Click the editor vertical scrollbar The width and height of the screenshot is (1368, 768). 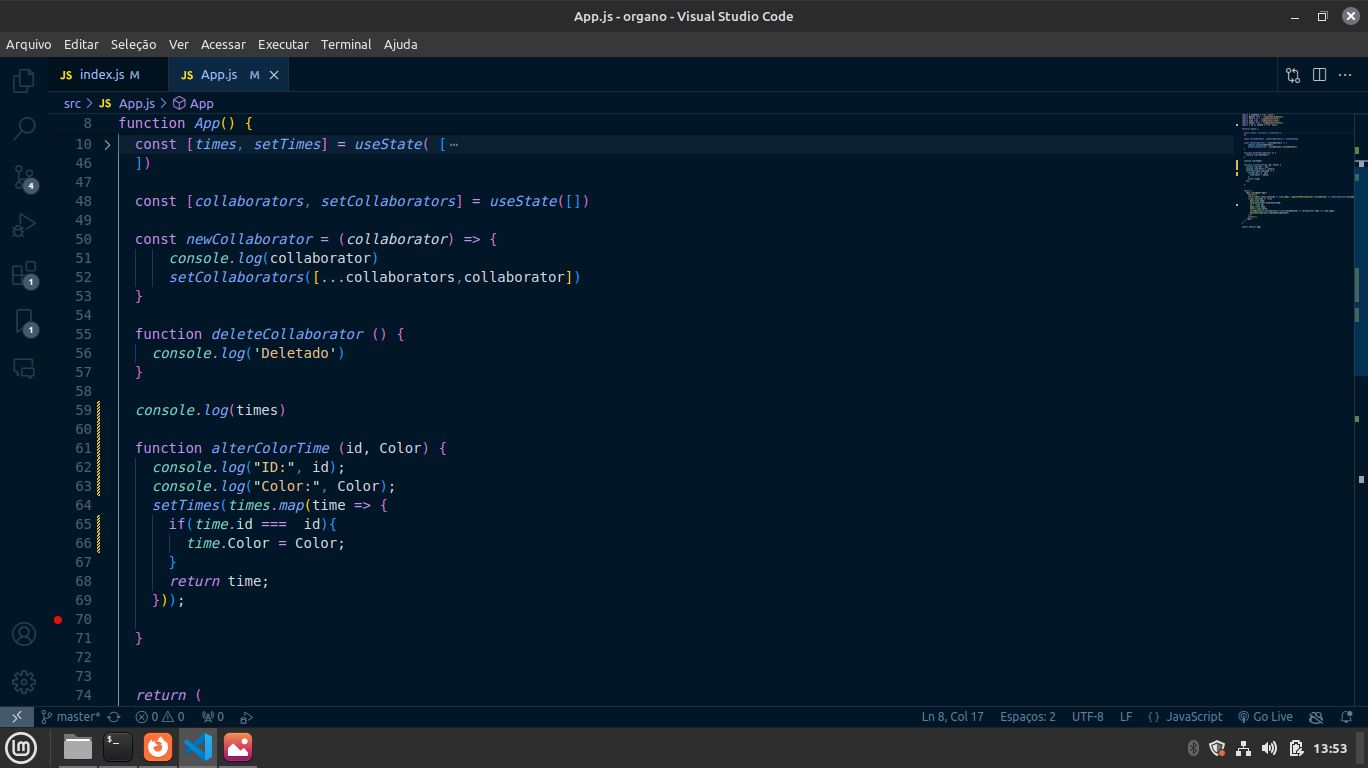coord(1361,410)
